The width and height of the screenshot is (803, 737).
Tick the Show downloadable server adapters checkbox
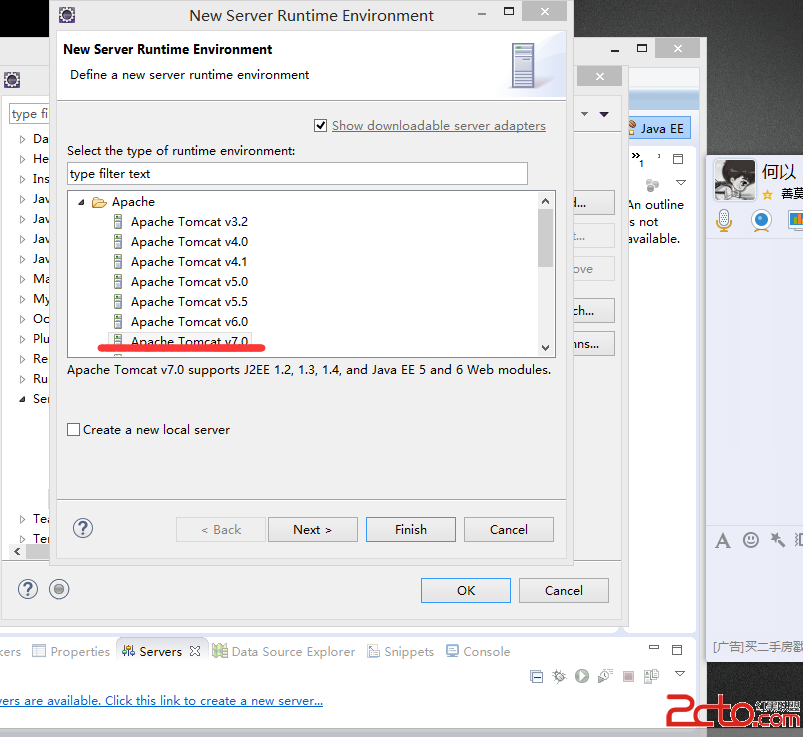tap(321, 125)
